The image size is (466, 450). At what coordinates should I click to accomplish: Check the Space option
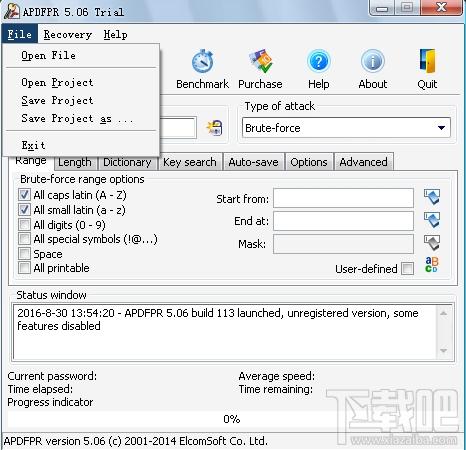coord(24,253)
